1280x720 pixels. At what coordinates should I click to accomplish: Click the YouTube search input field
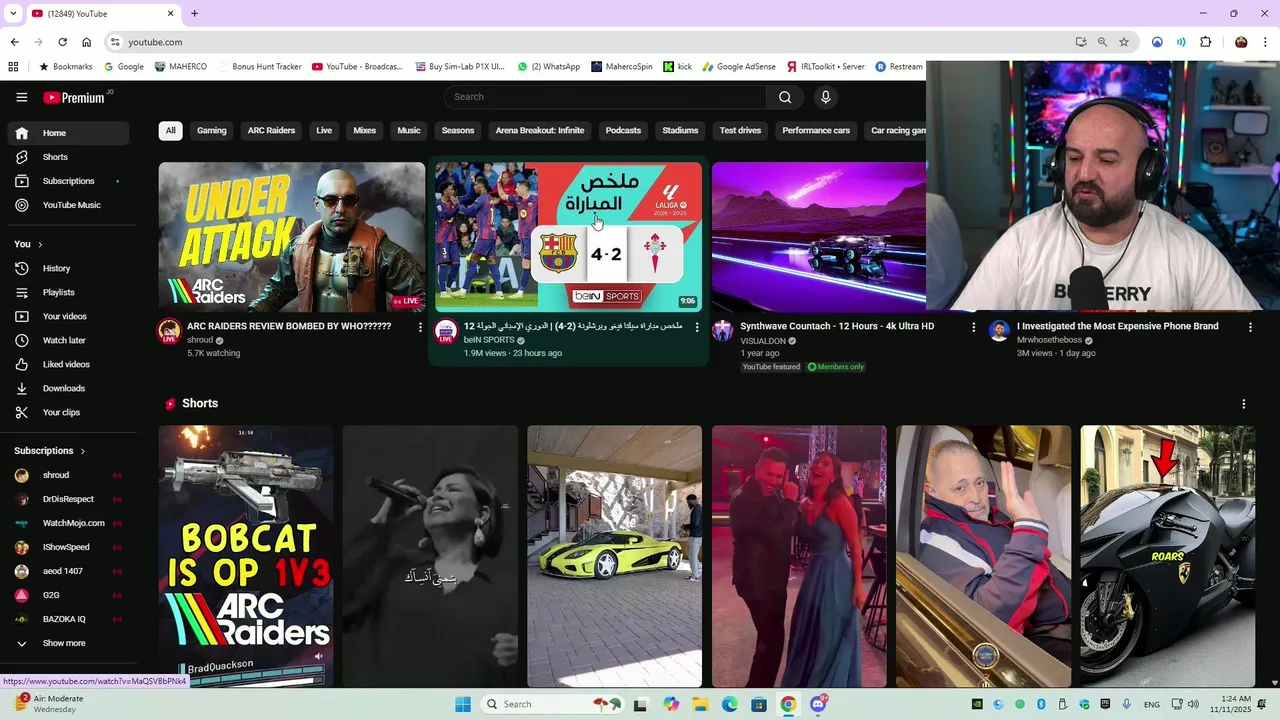pos(605,97)
